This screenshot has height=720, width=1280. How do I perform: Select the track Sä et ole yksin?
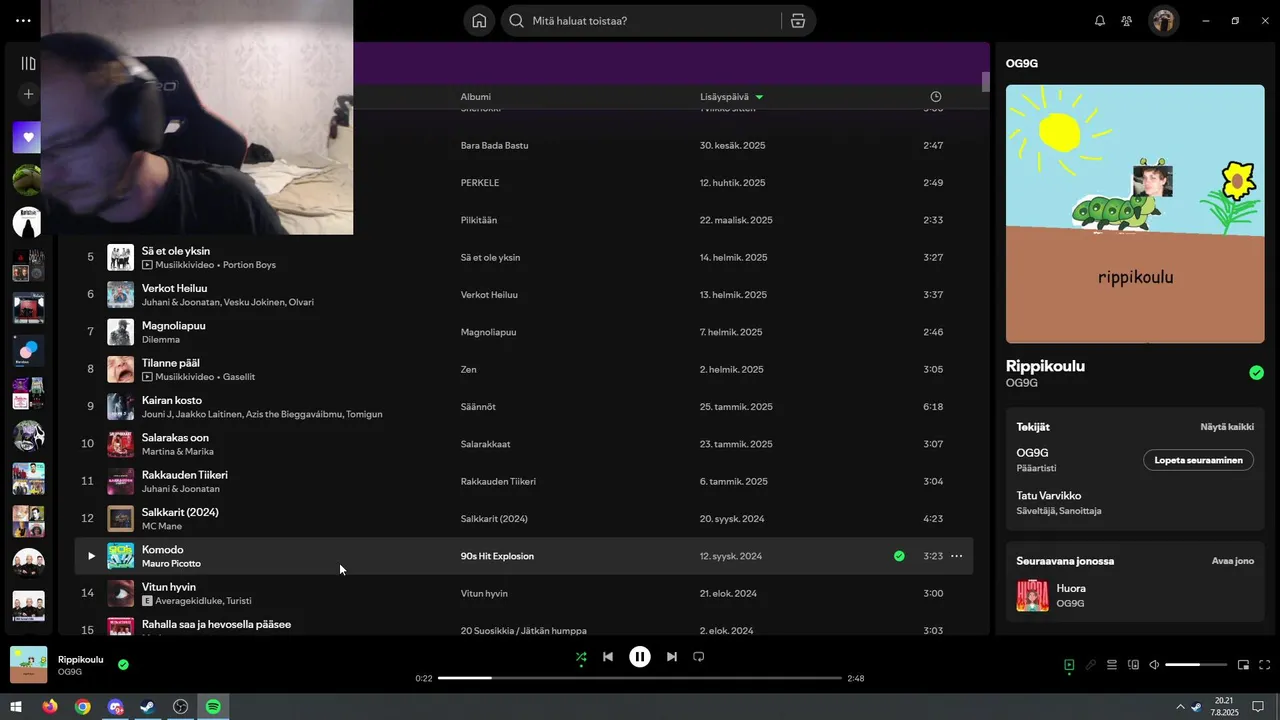(176, 251)
